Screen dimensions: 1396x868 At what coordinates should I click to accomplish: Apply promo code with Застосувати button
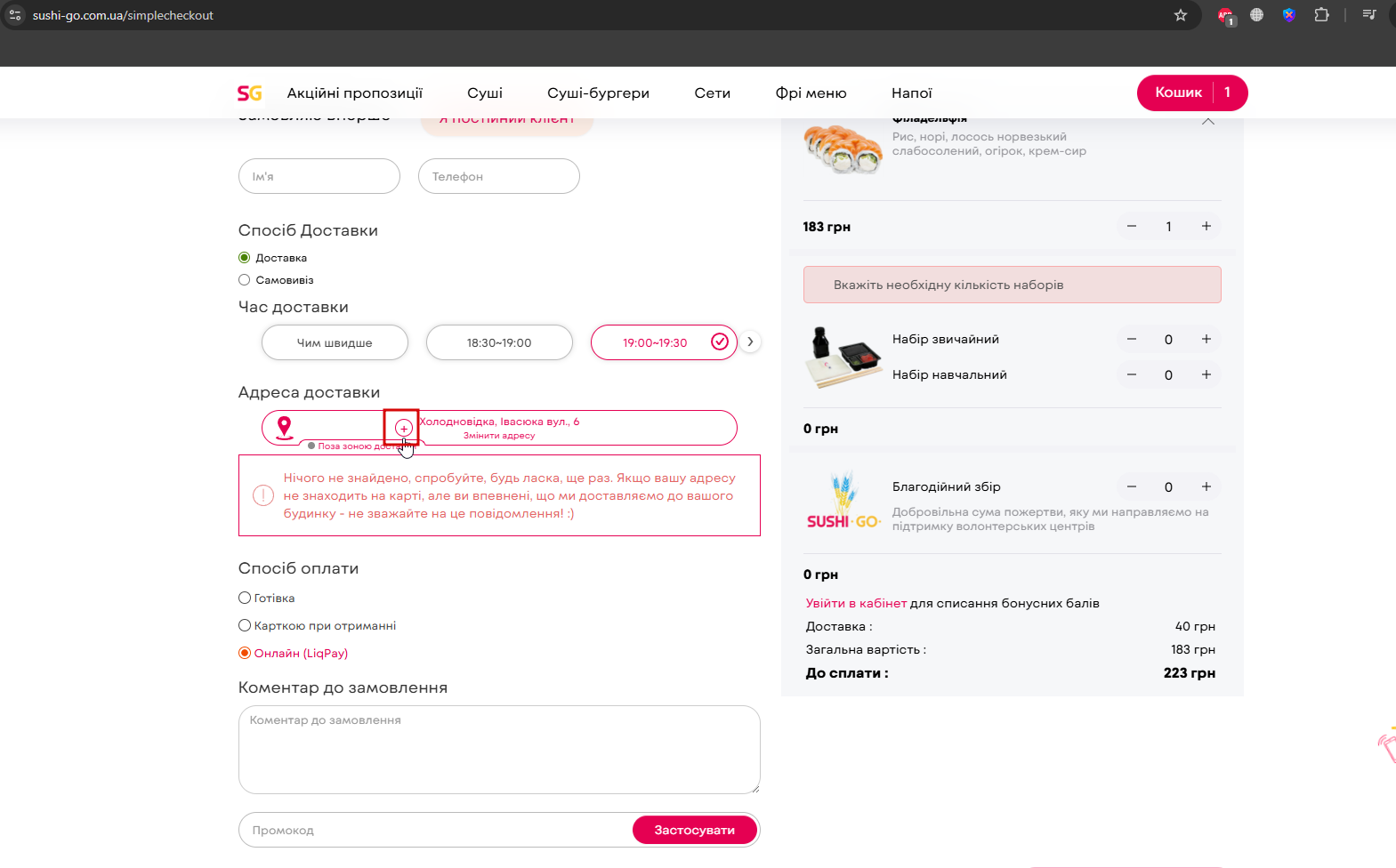pos(694,830)
